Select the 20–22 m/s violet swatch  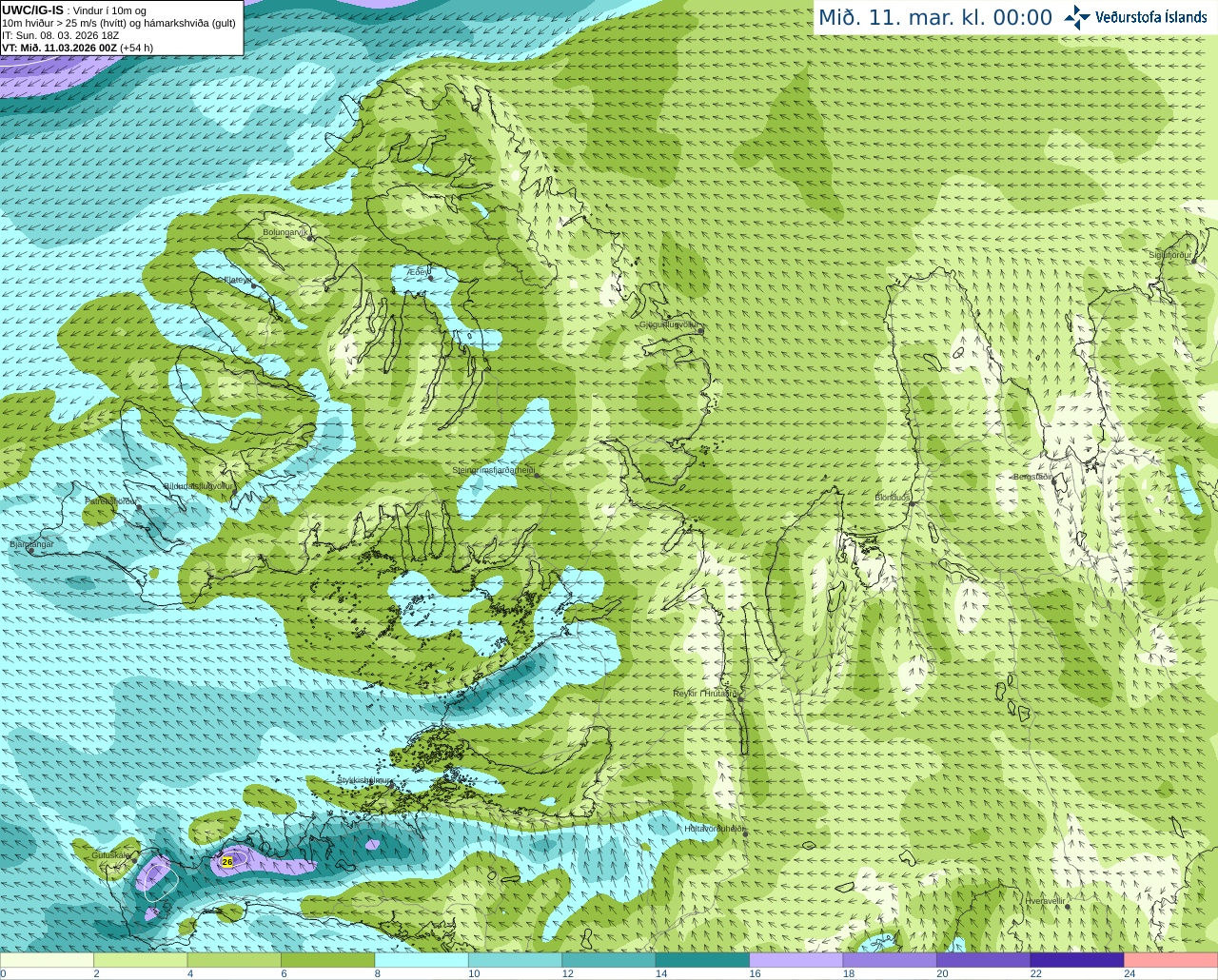point(984,960)
